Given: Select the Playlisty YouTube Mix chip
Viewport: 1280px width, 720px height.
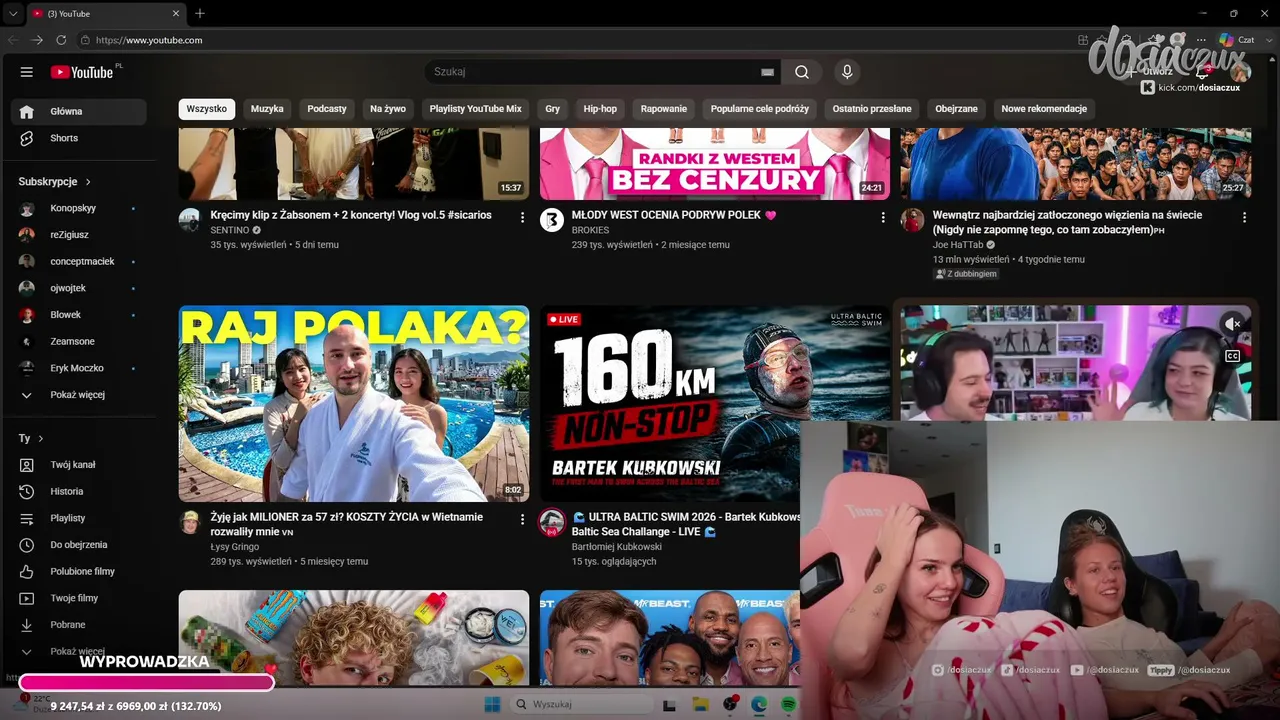Looking at the screenshot, I should (476, 109).
